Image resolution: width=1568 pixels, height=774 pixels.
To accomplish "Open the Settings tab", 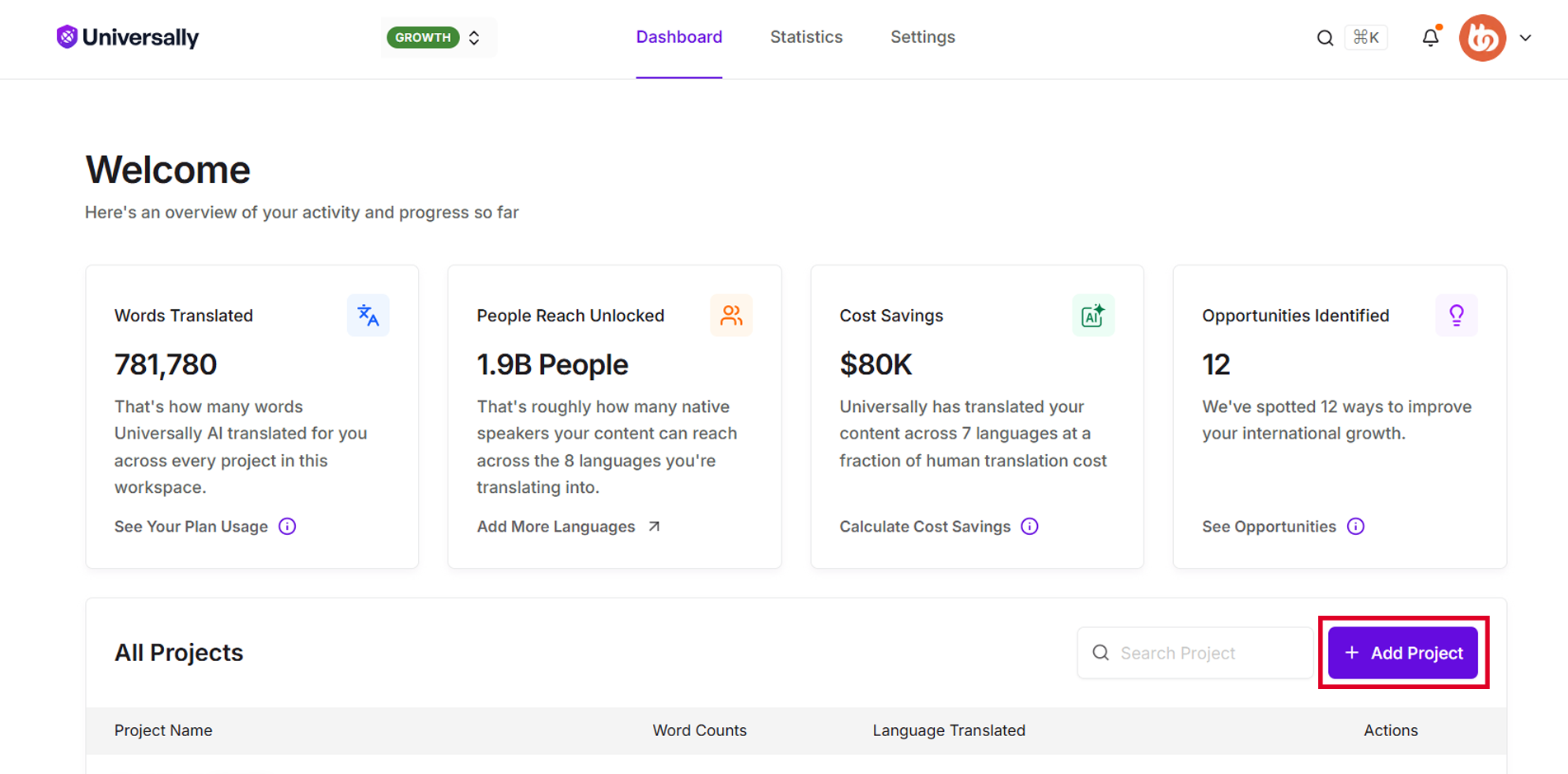I will pyautogui.click(x=922, y=37).
